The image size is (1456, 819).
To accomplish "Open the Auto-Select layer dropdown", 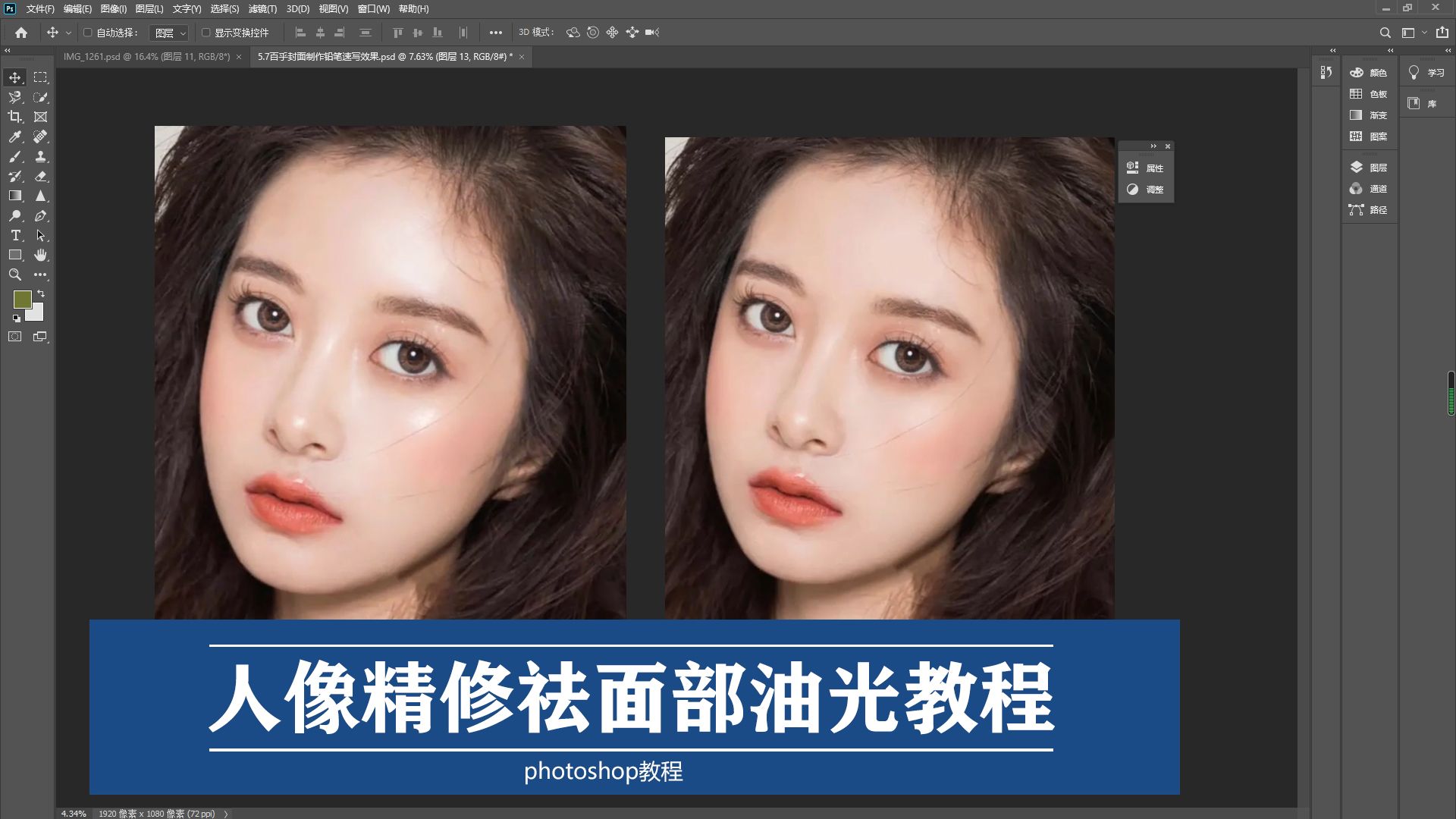I will point(169,33).
